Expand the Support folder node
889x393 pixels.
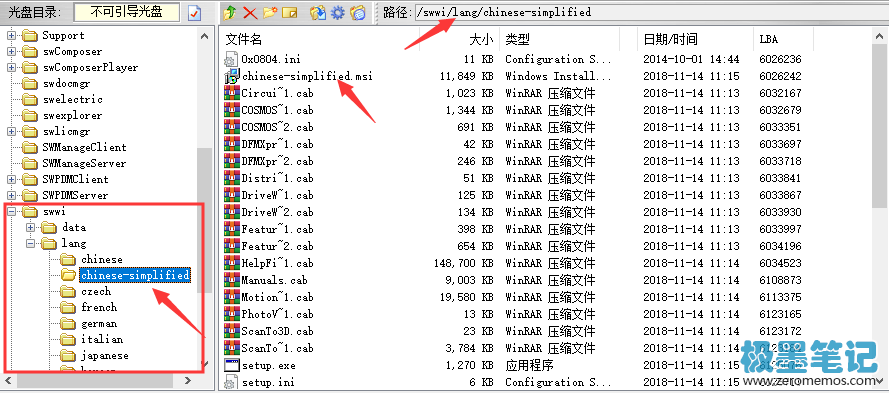pos(11,36)
